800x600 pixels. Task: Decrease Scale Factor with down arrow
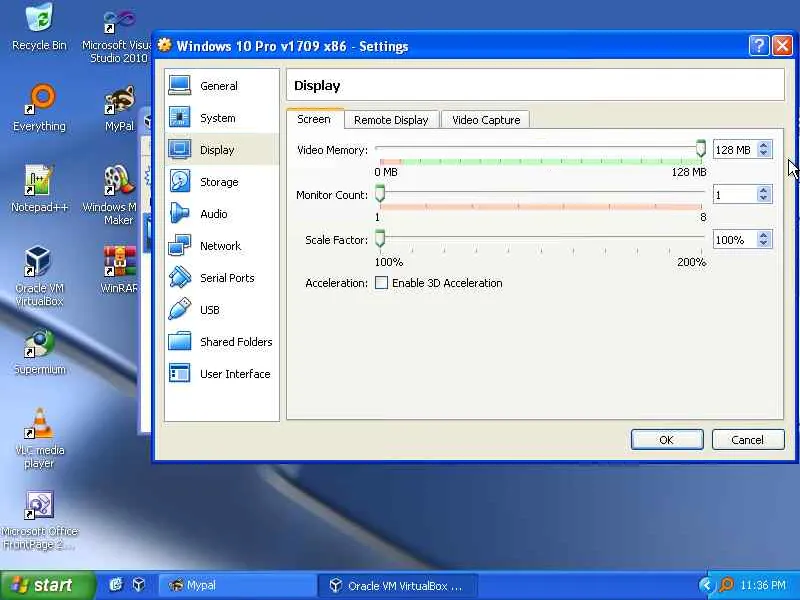tap(763, 243)
